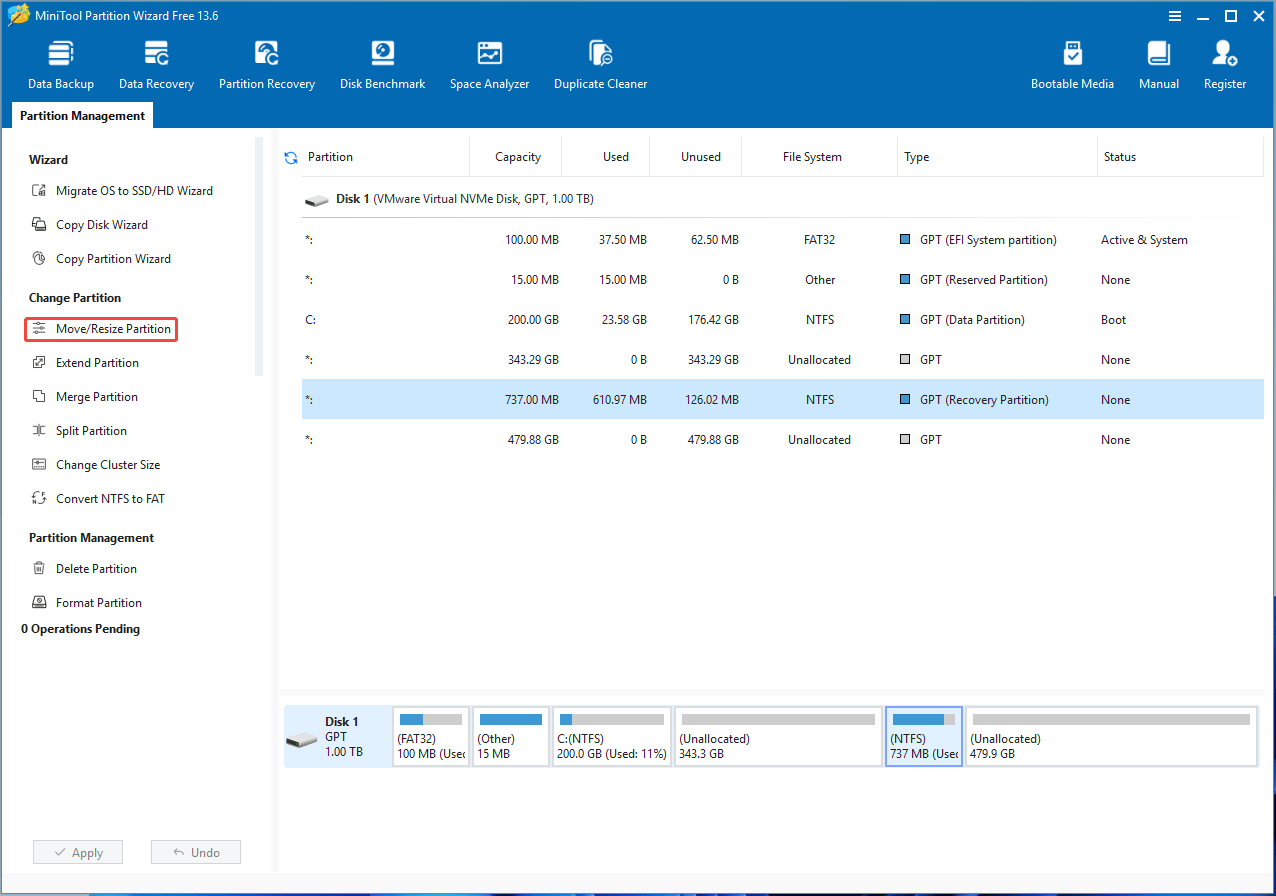Select the 479.88 GB unallocated block
Image resolution: width=1276 pixels, height=896 pixels.
[x=1110, y=738]
